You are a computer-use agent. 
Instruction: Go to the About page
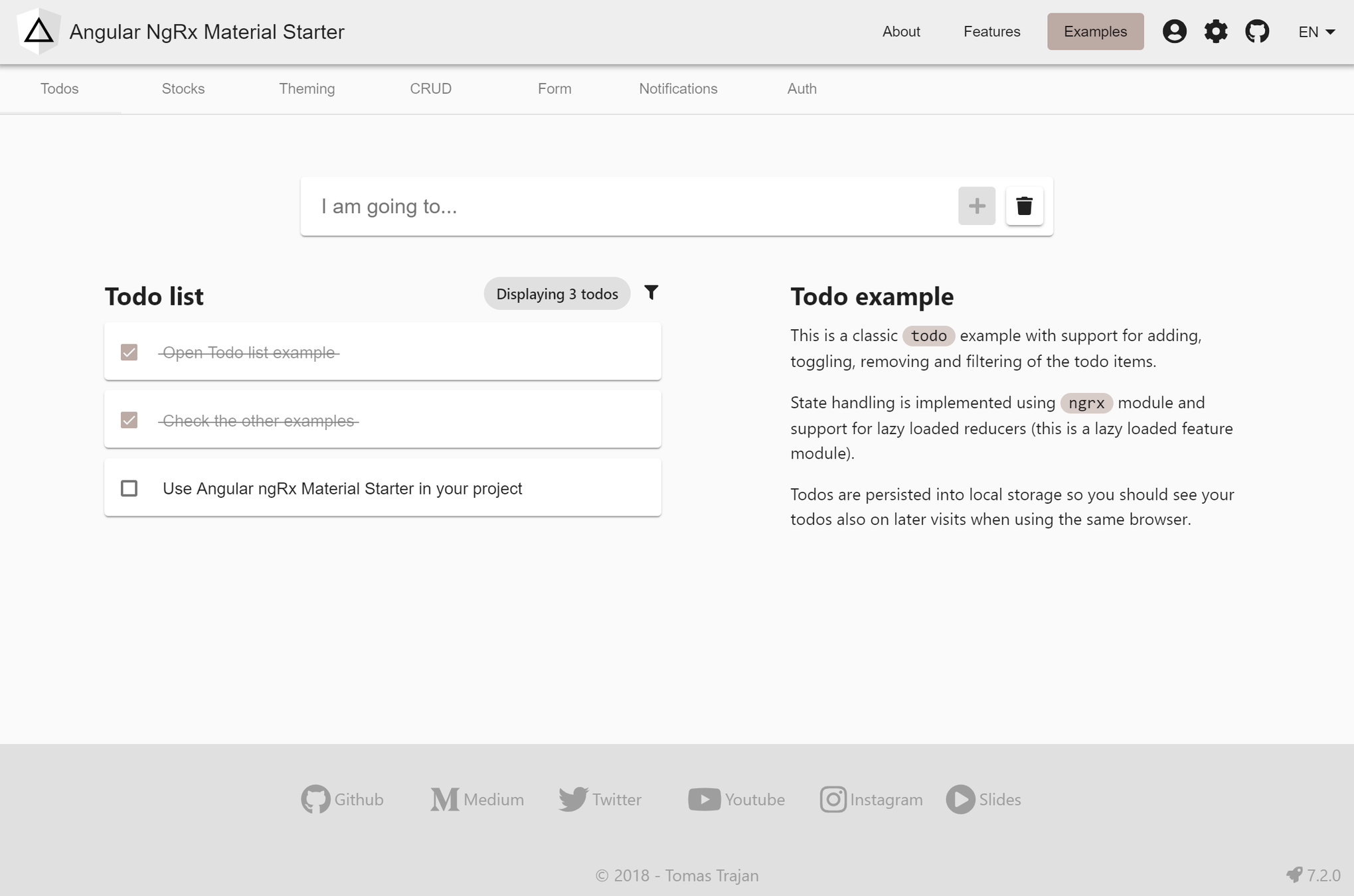(900, 32)
